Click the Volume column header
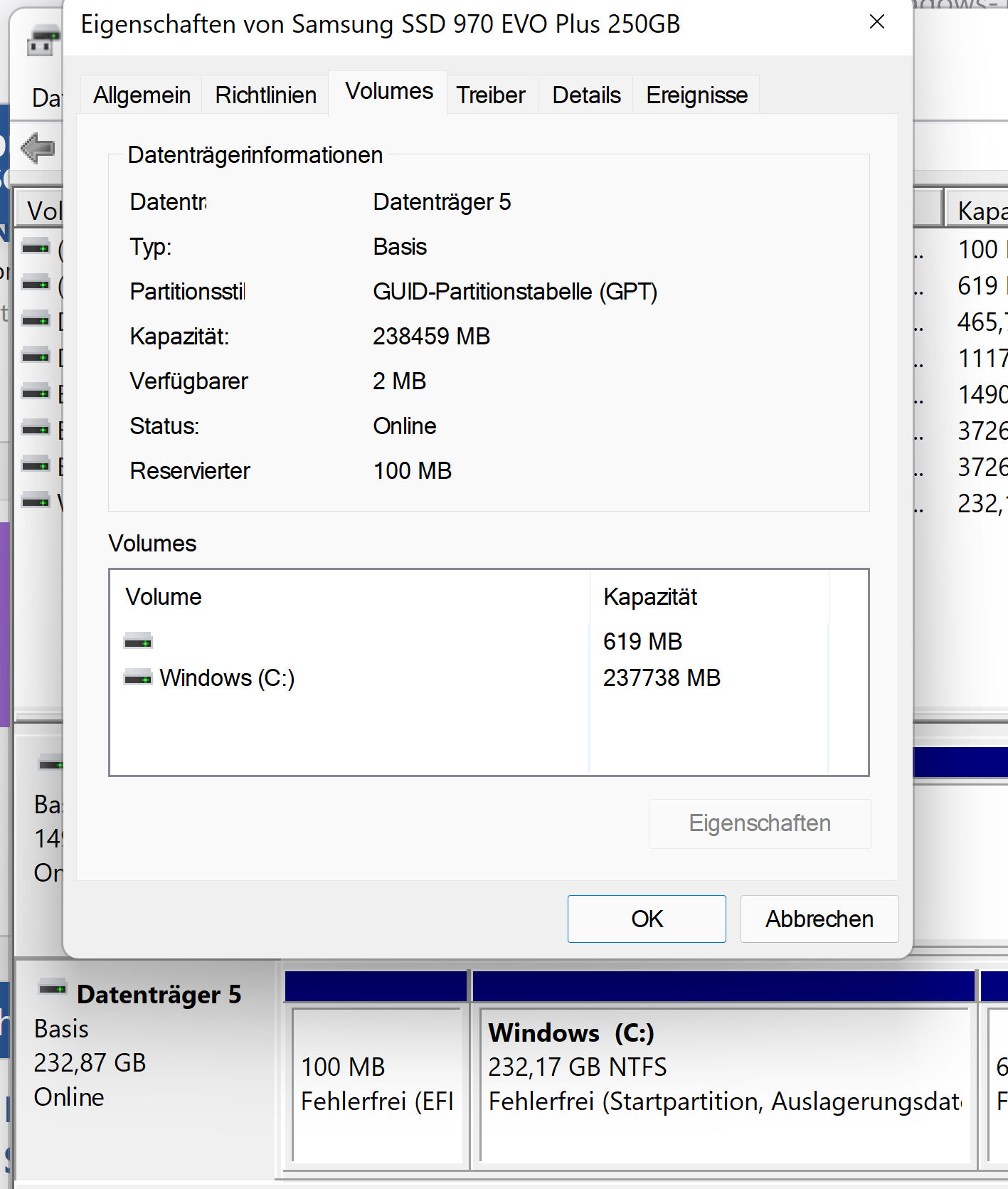 350,596
